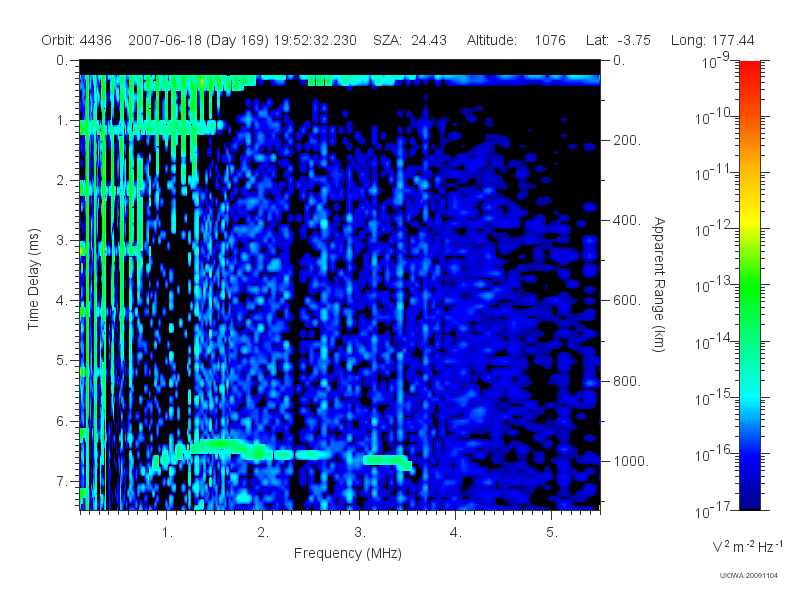The height and width of the screenshot is (600, 800).
Task: Click the 3. tick on frequency axis
Action: click(x=360, y=532)
